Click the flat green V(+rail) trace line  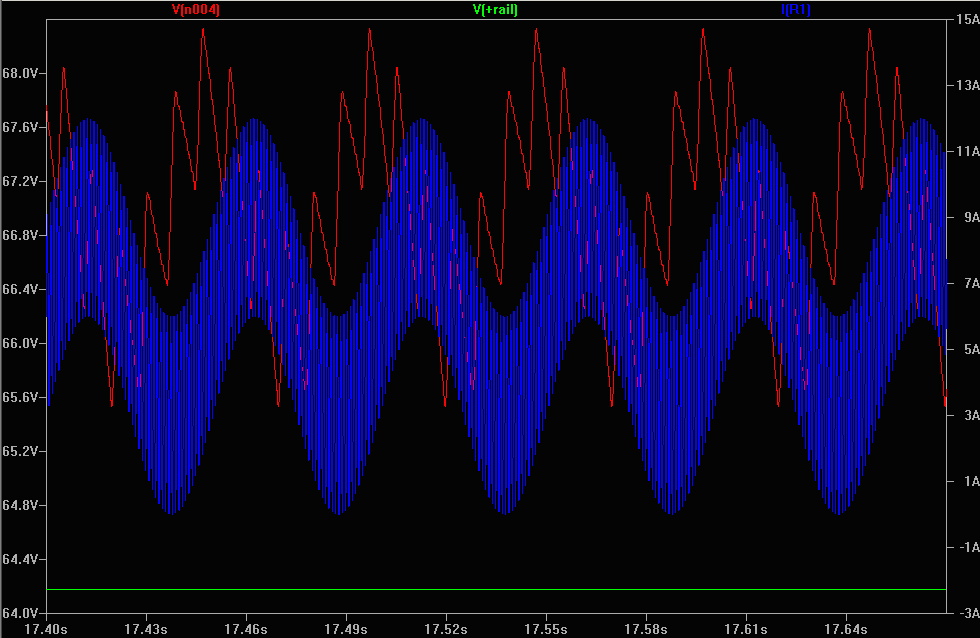pos(496,589)
